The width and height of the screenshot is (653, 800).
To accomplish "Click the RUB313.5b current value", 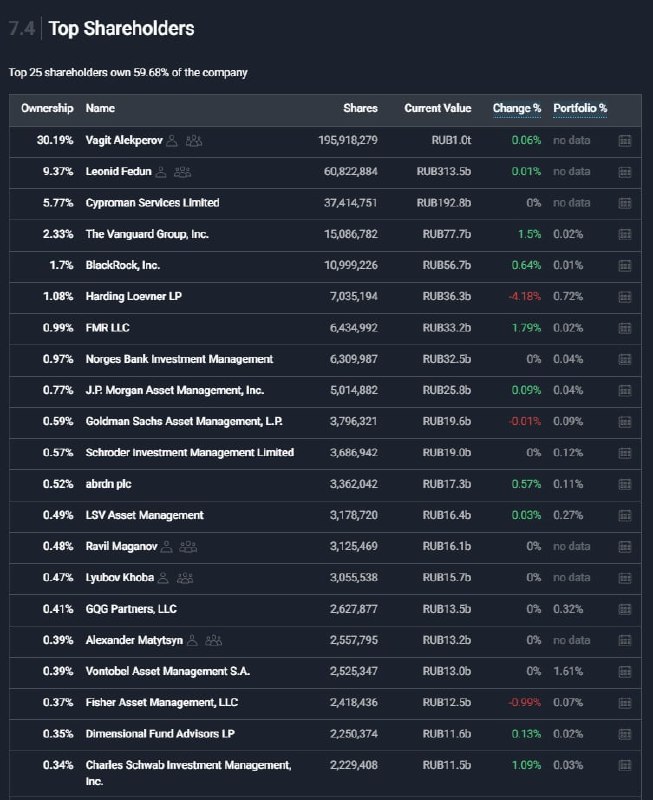I will (x=444, y=171).
